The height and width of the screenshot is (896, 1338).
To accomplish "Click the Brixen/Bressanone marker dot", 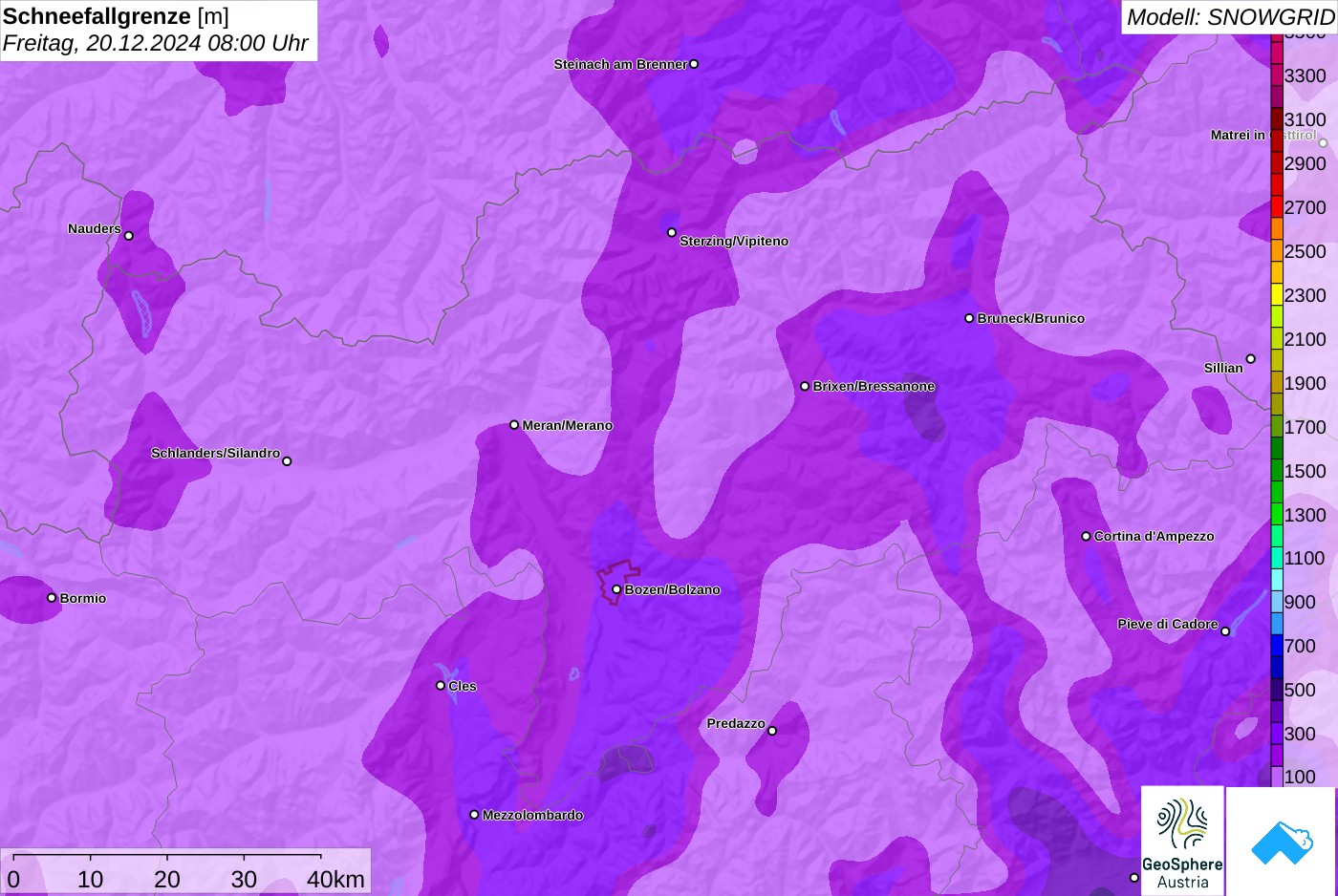I will pyautogui.click(x=805, y=386).
